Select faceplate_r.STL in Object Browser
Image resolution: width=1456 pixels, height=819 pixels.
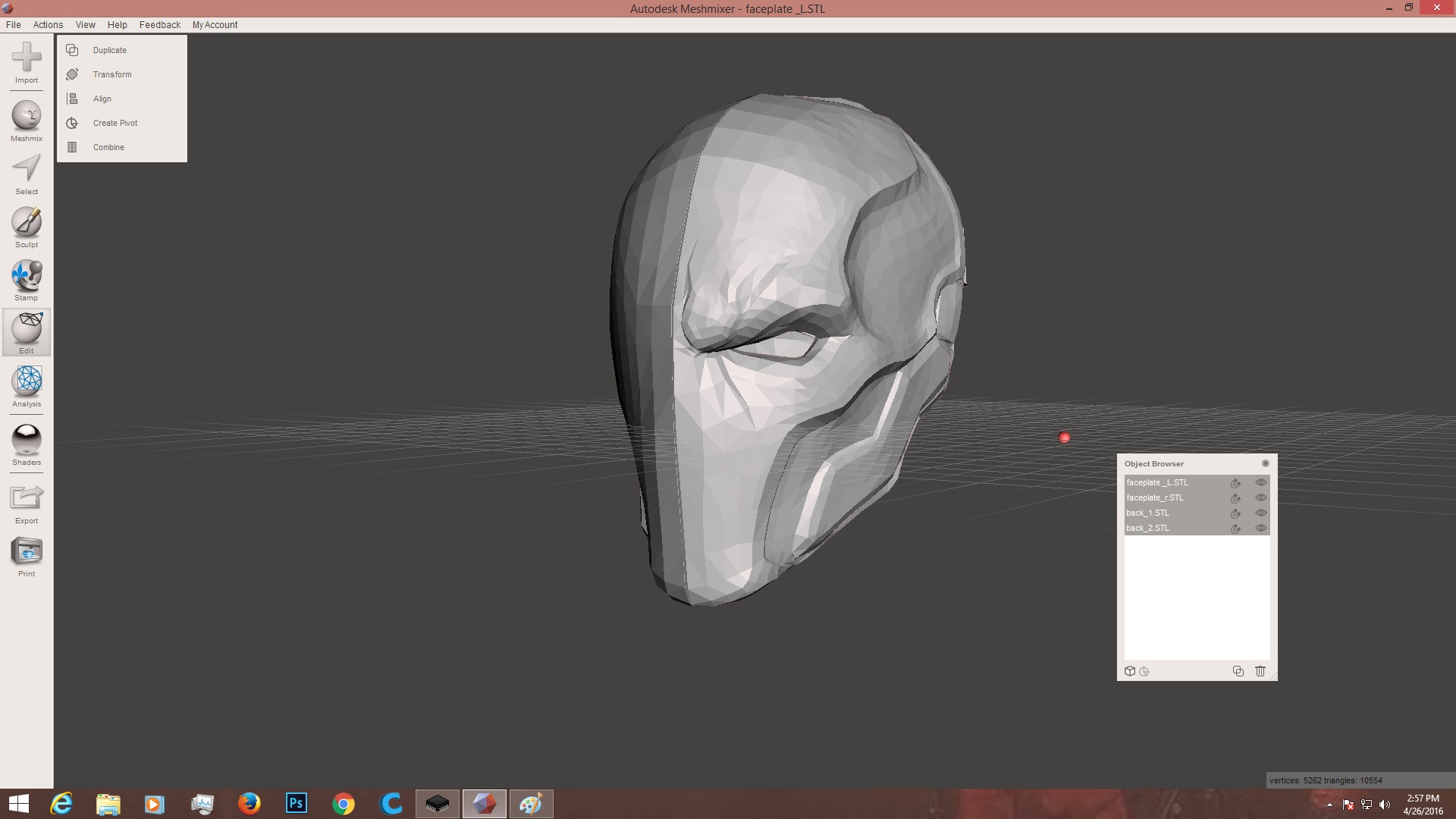coord(1197,497)
